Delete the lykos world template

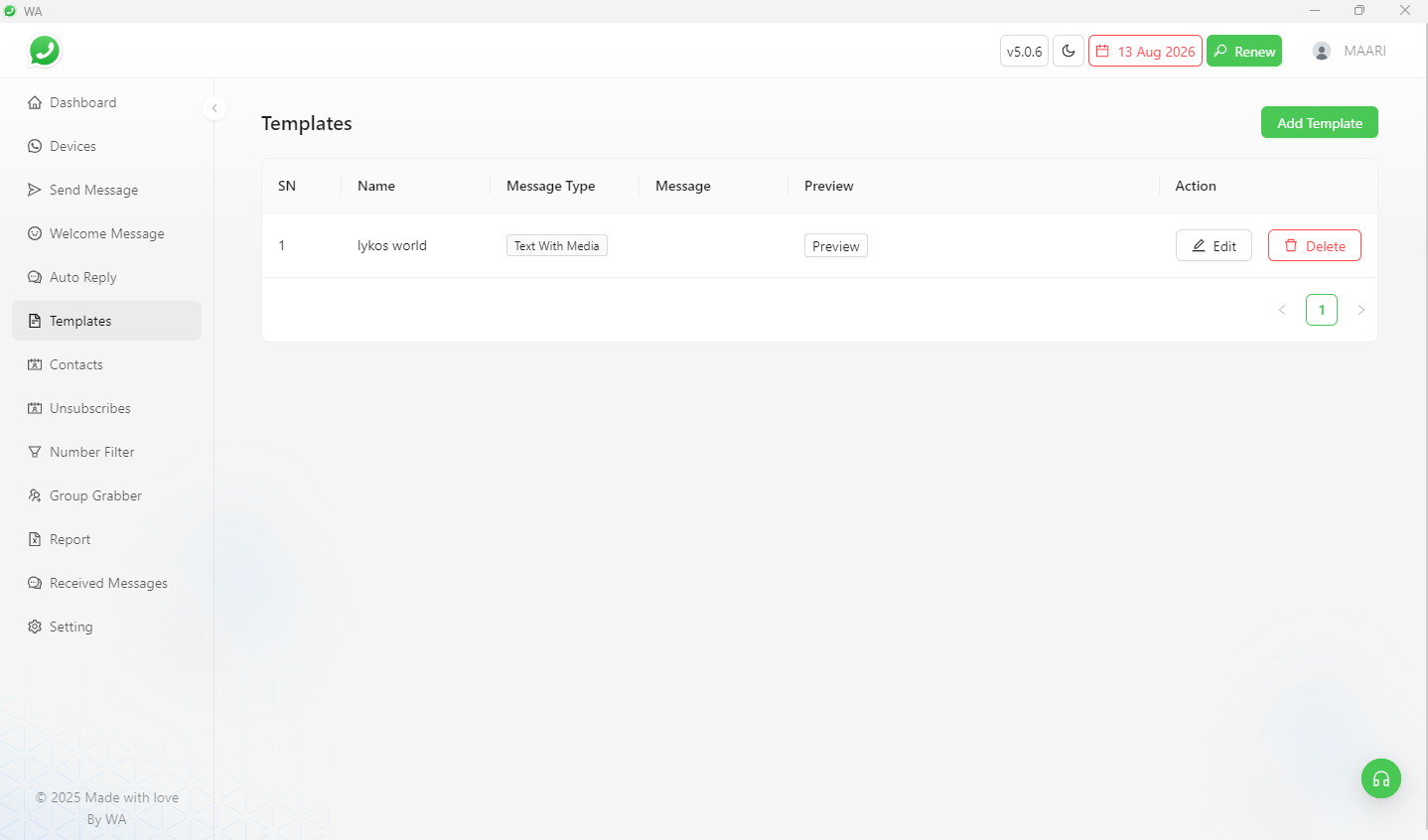pyautogui.click(x=1314, y=246)
